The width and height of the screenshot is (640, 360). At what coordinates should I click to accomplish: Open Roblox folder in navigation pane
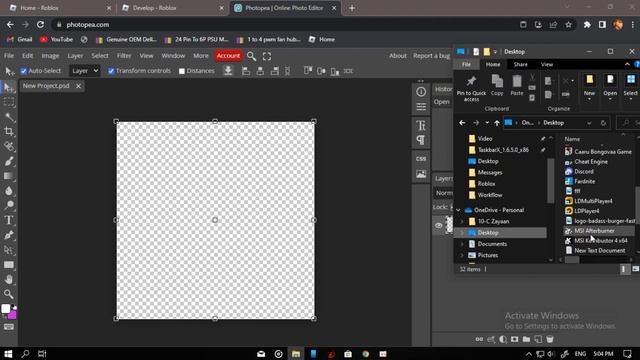[x=487, y=184]
